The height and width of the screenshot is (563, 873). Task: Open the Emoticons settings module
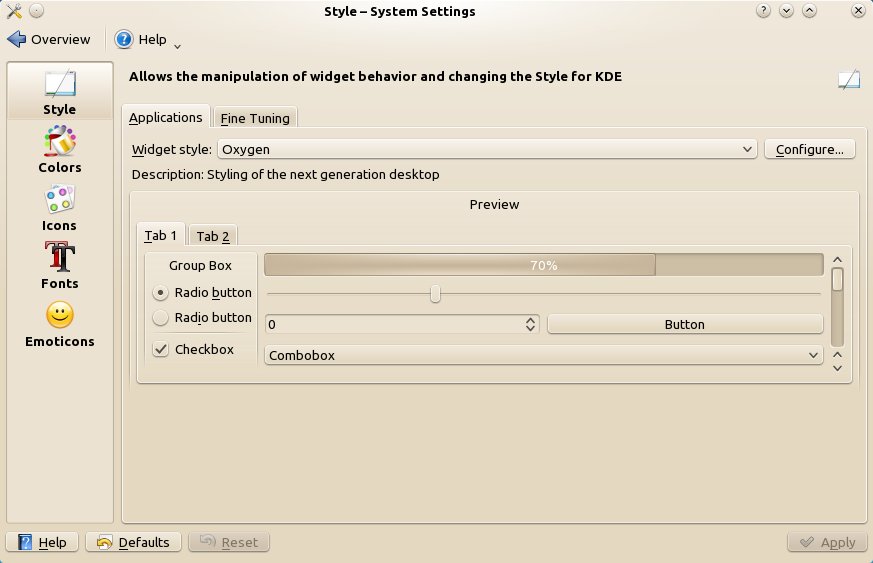pos(60,324)
